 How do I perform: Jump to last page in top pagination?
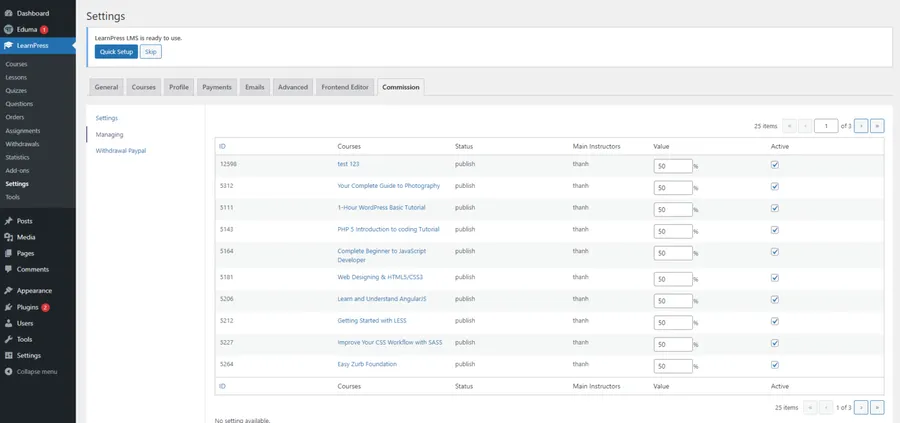(x=877, y=126)
